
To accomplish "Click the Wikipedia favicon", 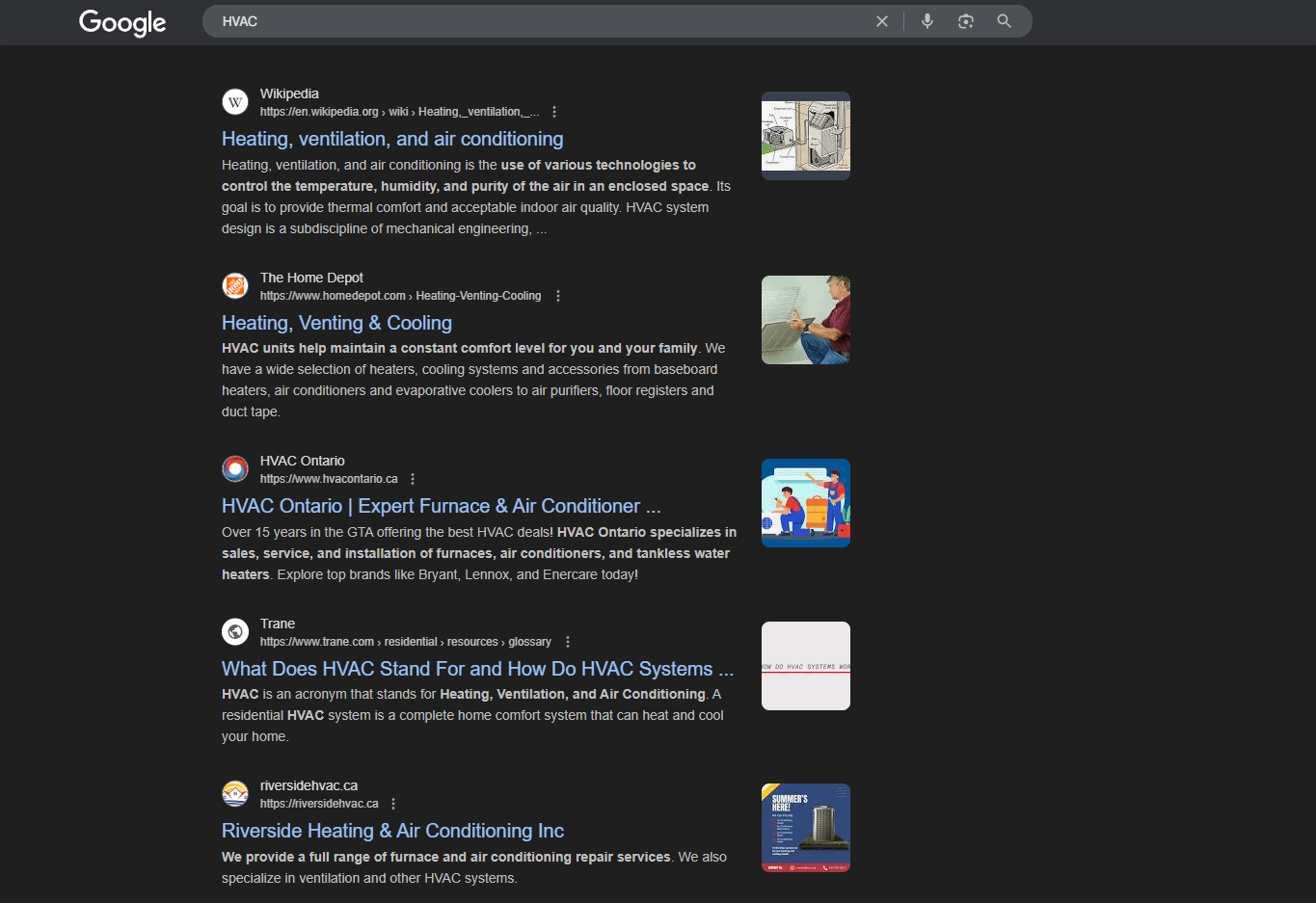I will tap(235, 102).
